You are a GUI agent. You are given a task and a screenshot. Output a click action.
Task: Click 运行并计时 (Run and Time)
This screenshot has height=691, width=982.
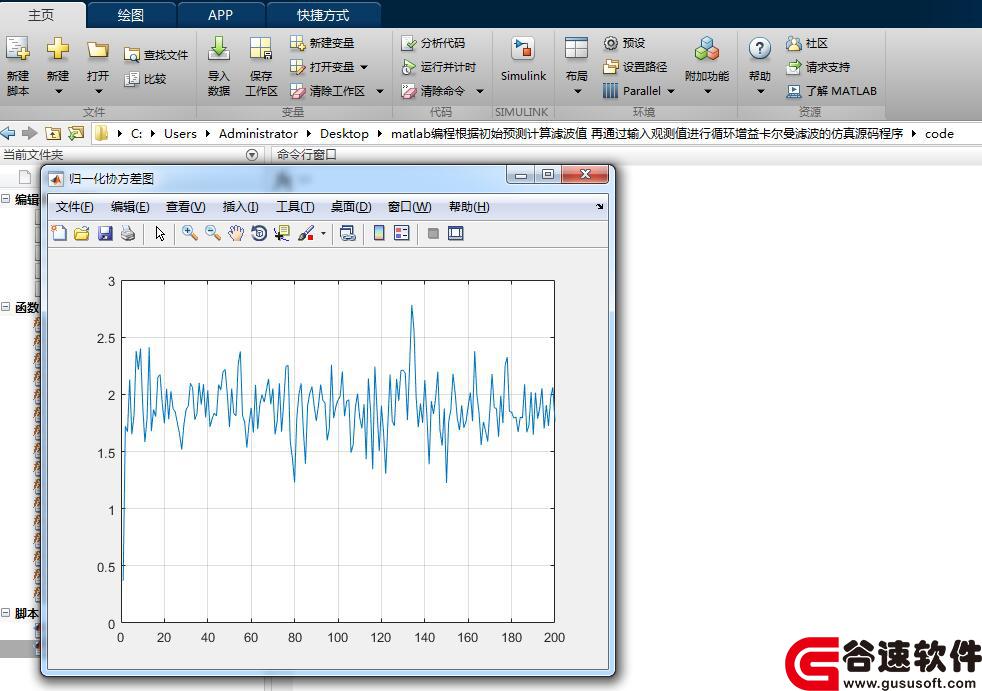438,67
